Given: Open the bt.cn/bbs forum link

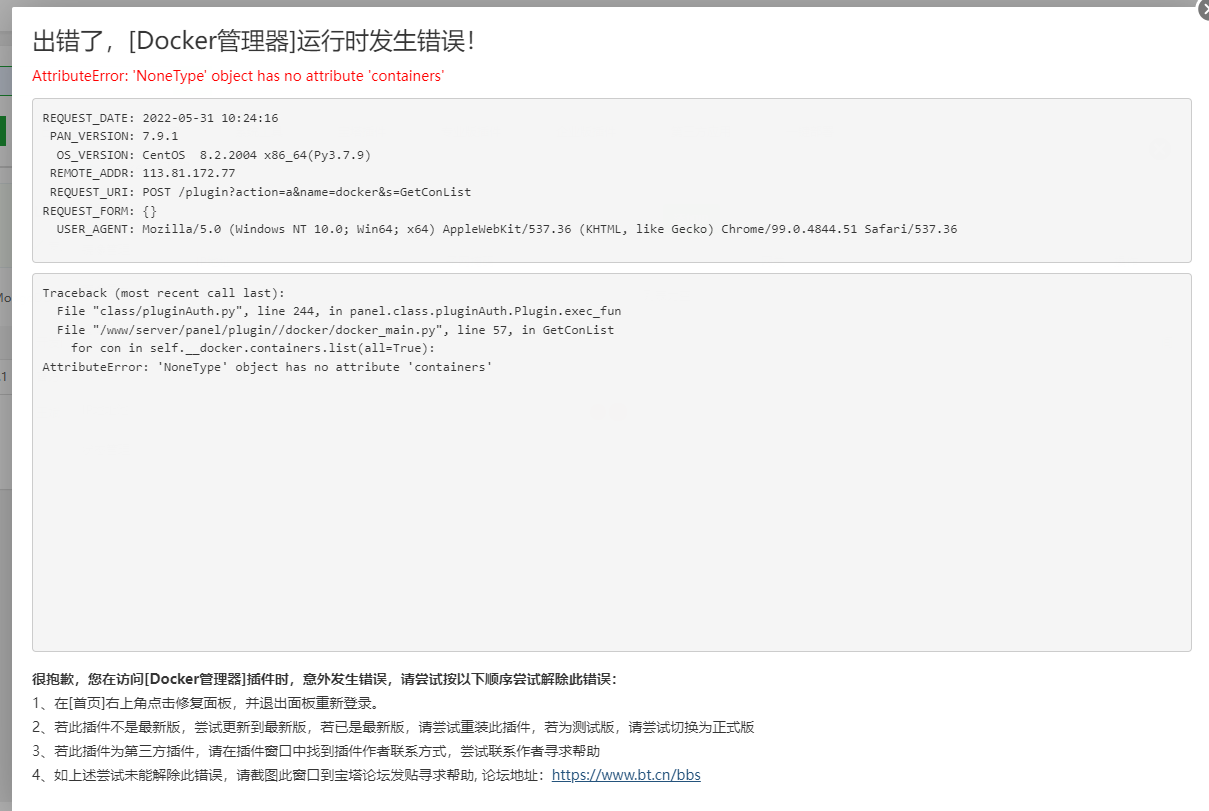Looking at the screenshot, I should click(626, 775).
